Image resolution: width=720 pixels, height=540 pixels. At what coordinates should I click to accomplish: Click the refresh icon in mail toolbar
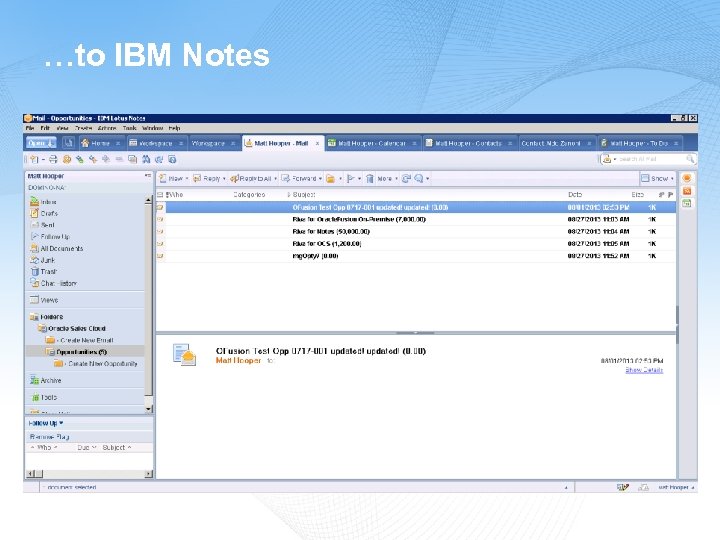pos(406,179)
